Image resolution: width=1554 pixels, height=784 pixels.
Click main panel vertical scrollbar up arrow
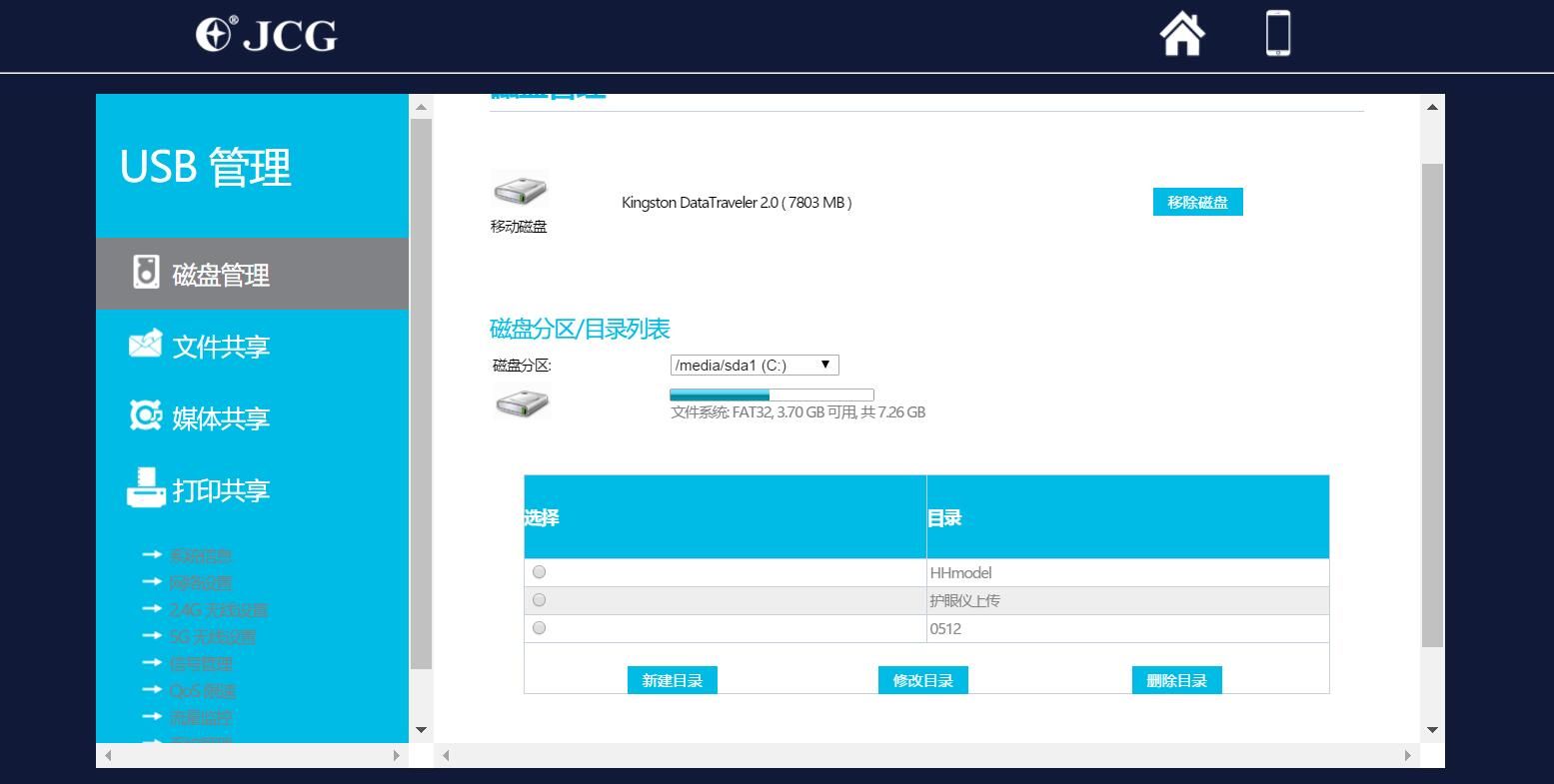(x=1432, y=106)
